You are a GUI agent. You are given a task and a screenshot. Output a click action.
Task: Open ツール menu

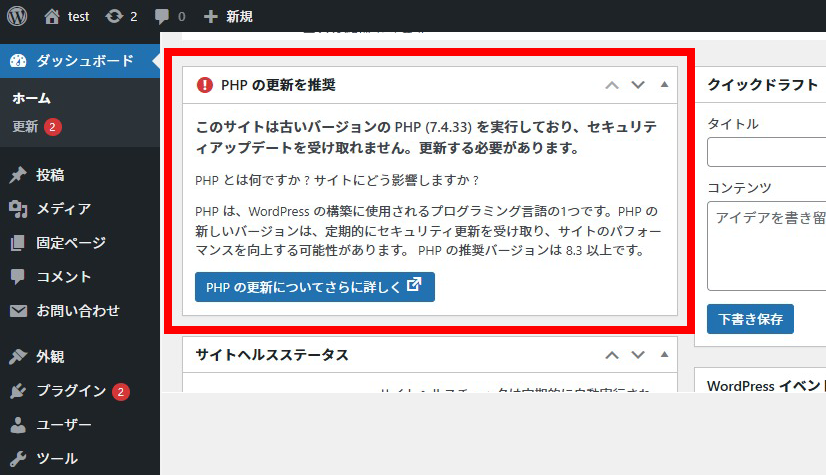80,459
